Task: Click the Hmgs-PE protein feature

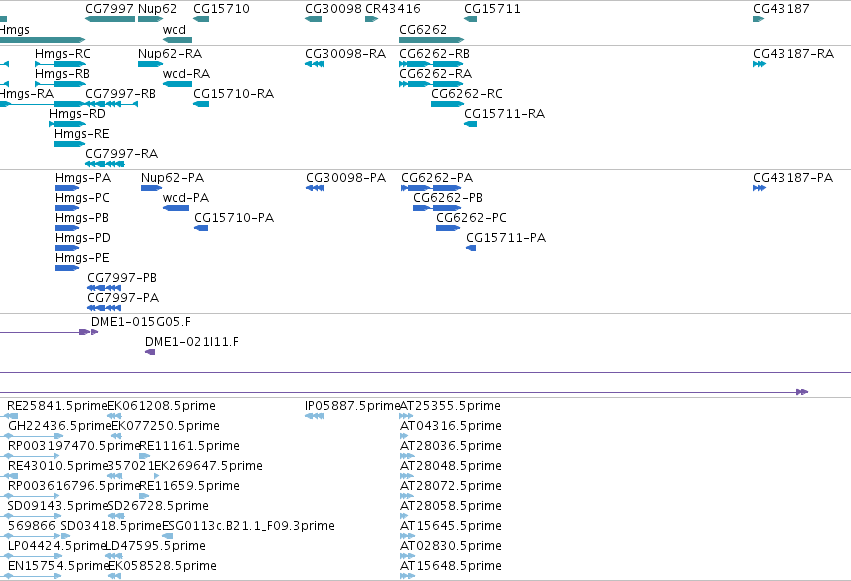Action: tap(67, 268)
